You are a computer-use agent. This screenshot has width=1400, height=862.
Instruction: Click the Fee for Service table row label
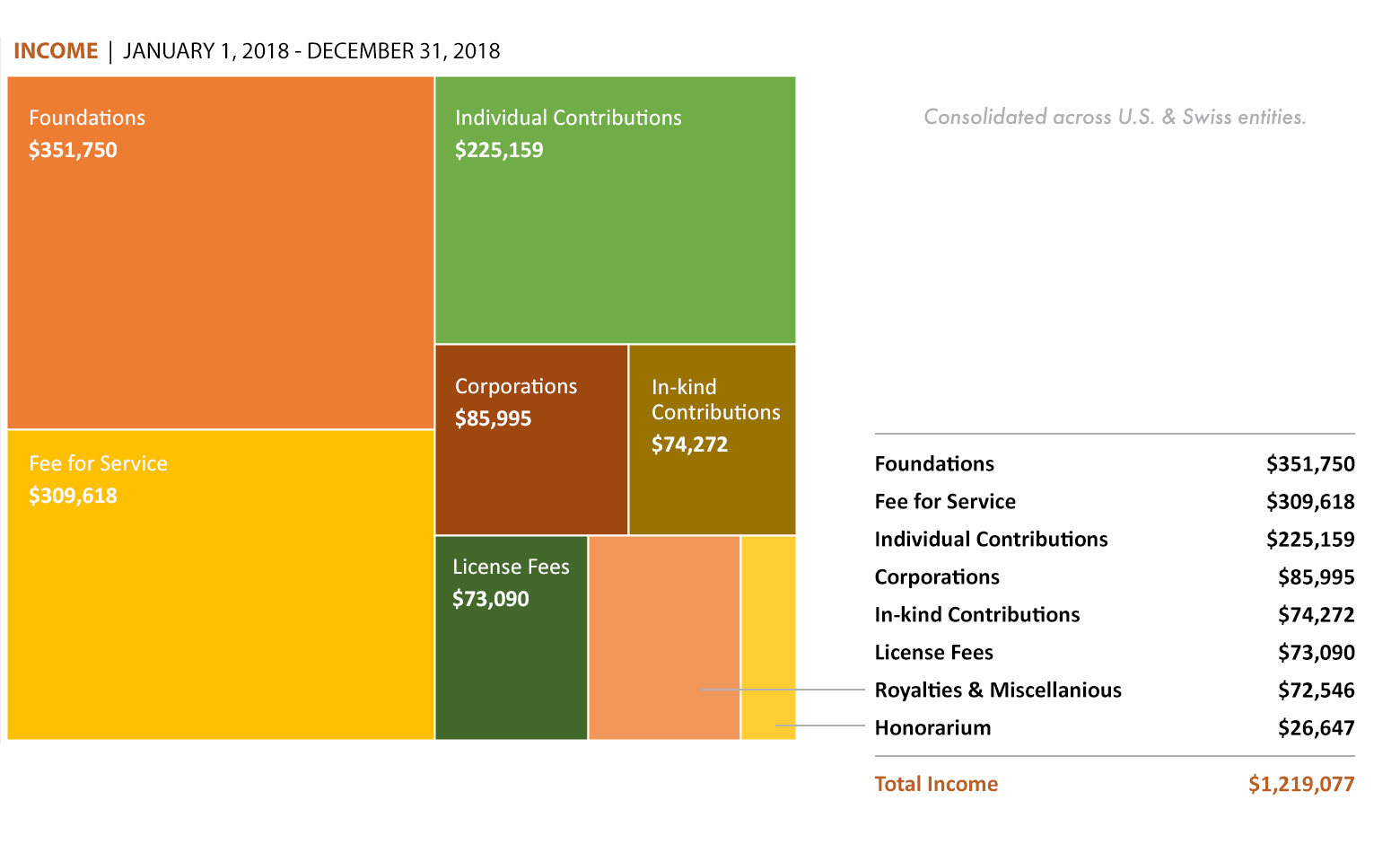[x=945, y=502]
